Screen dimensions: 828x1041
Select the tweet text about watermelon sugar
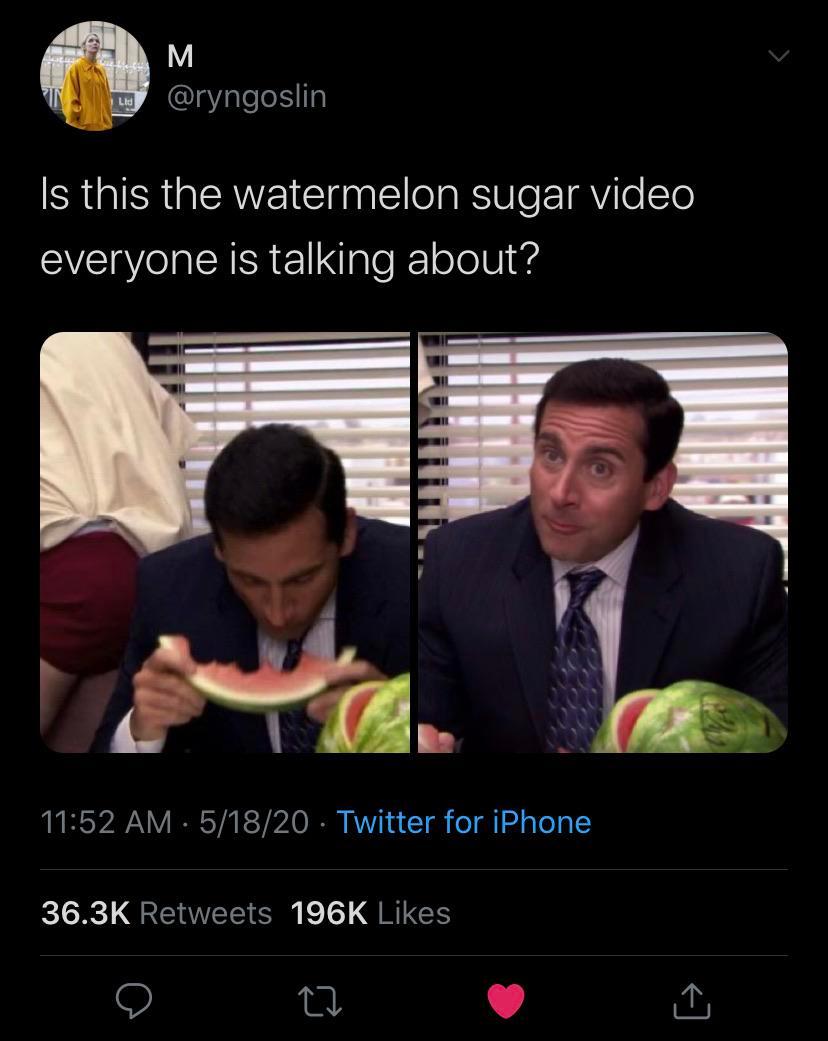tap(367, 226)
